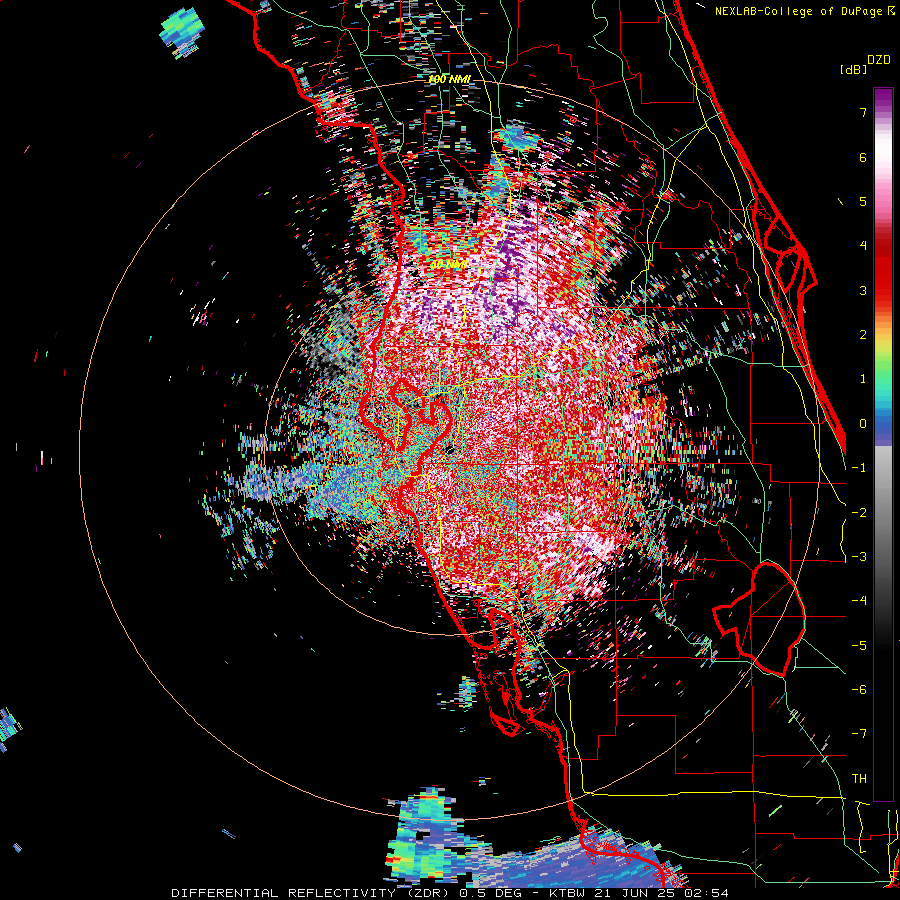Click the 7 tick label on scale
Screen dimensions: 900x900
(x=863, y=112)
